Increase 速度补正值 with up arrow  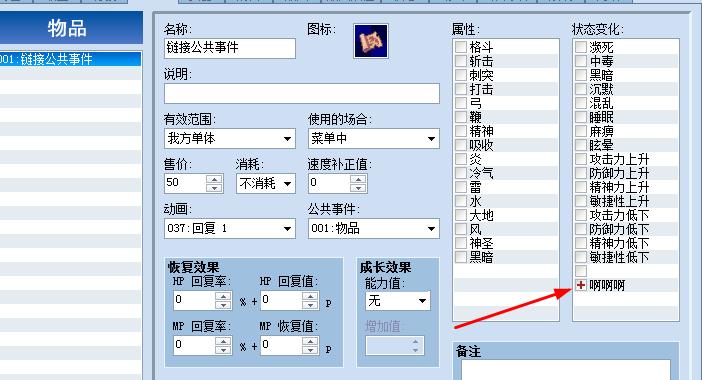(358, 179)
